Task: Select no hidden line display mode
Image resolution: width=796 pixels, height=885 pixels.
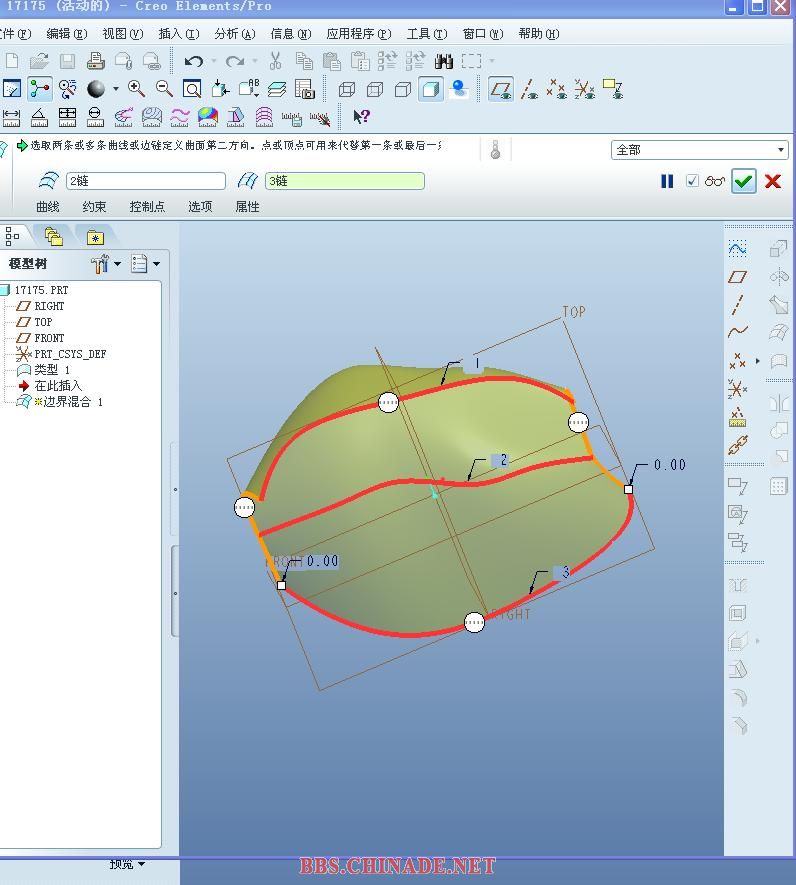Action: point(403,89)
